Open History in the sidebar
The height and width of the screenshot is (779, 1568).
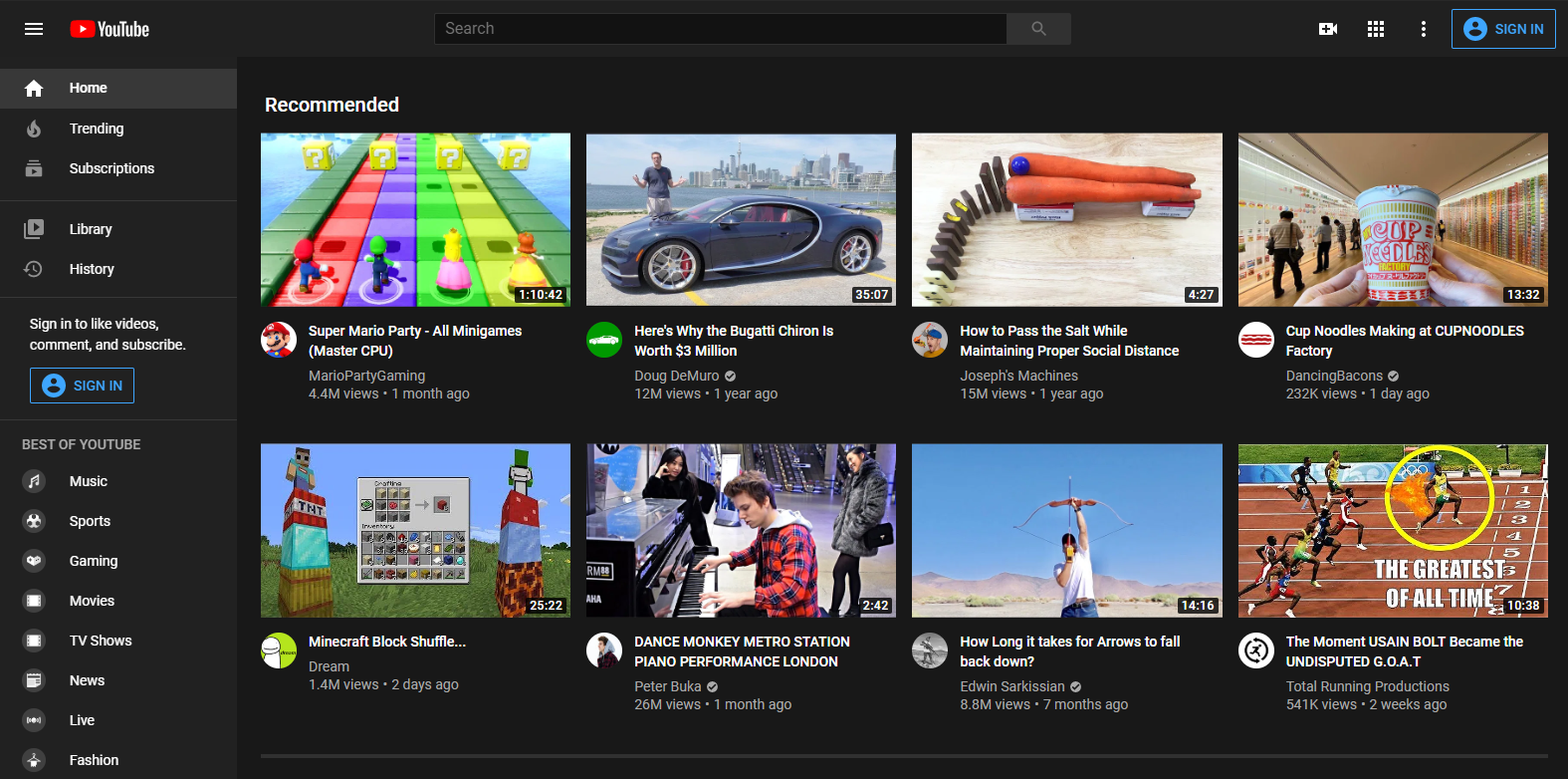pos(92,269)
